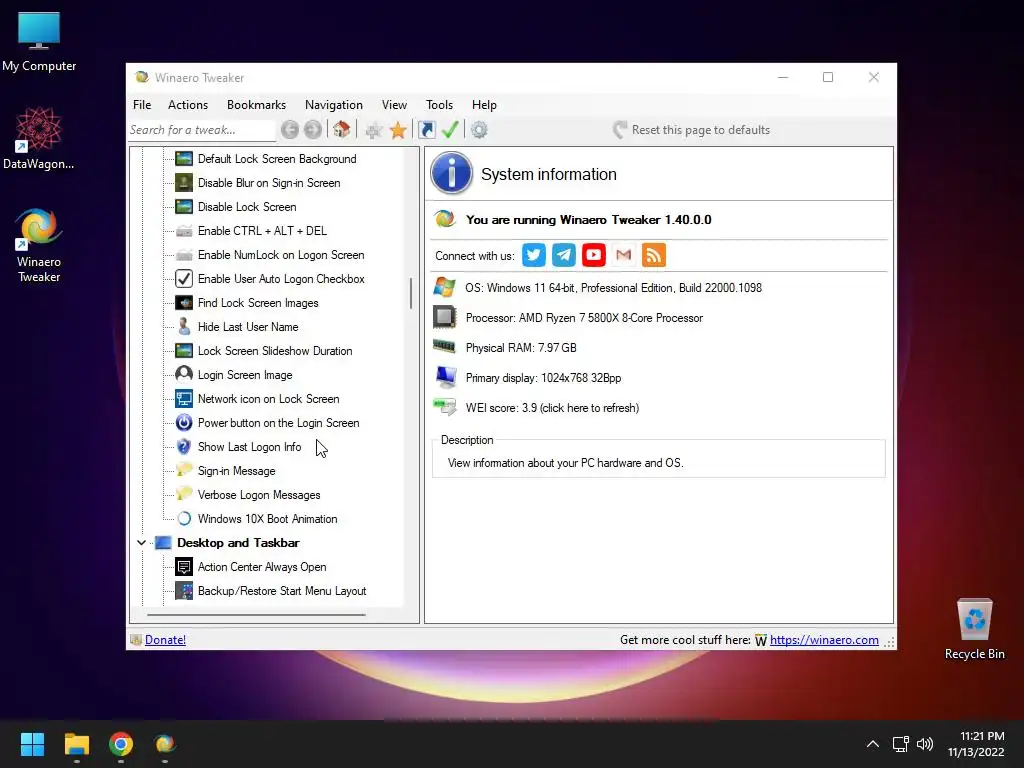Click the Donate! link
Viewport: 1024px width, 768px height.
[165, 640]
